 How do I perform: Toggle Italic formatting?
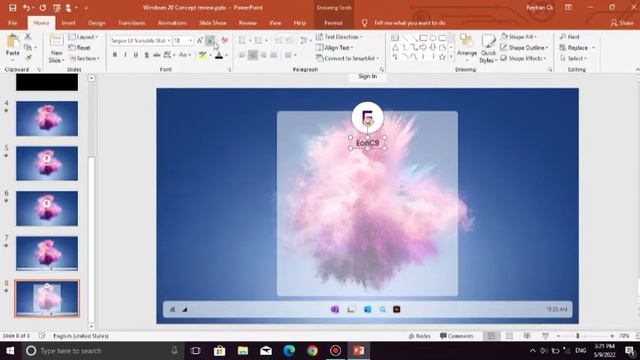(125, 55)
